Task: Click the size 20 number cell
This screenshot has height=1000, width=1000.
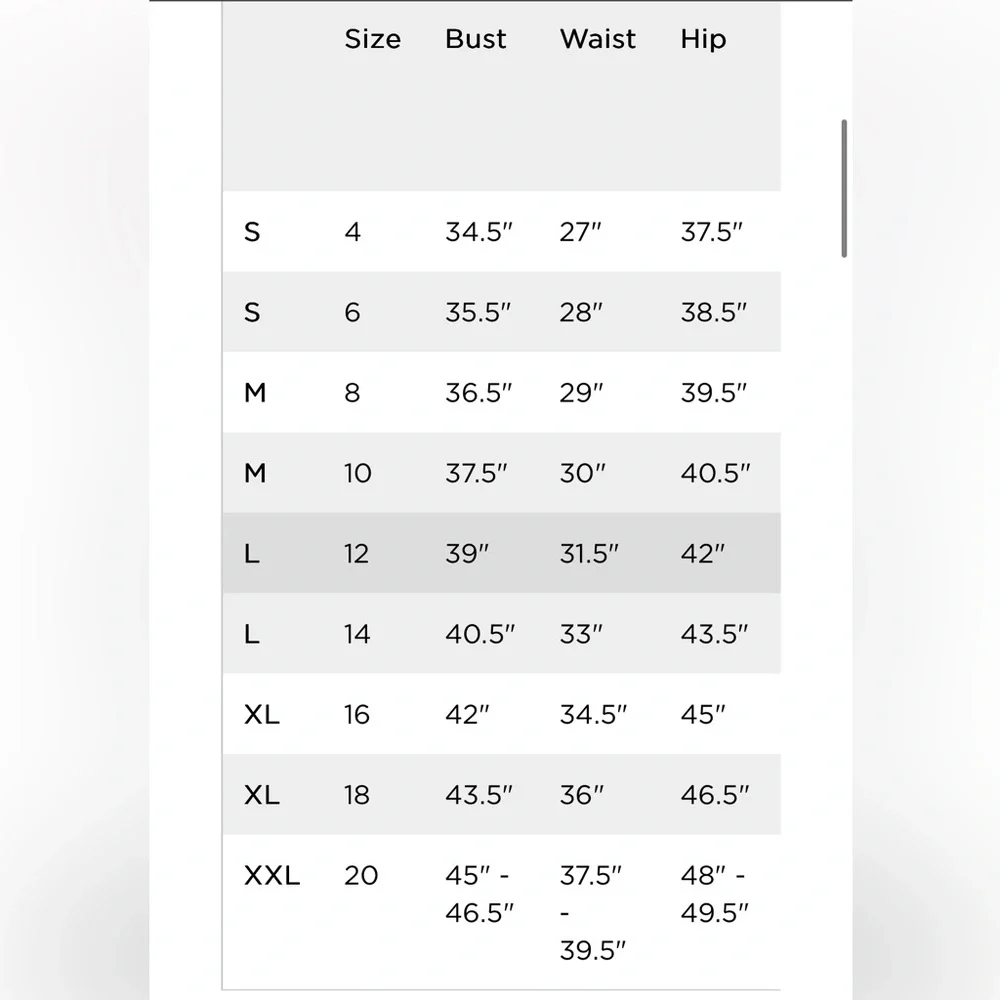Action: [x=361, y=876]
